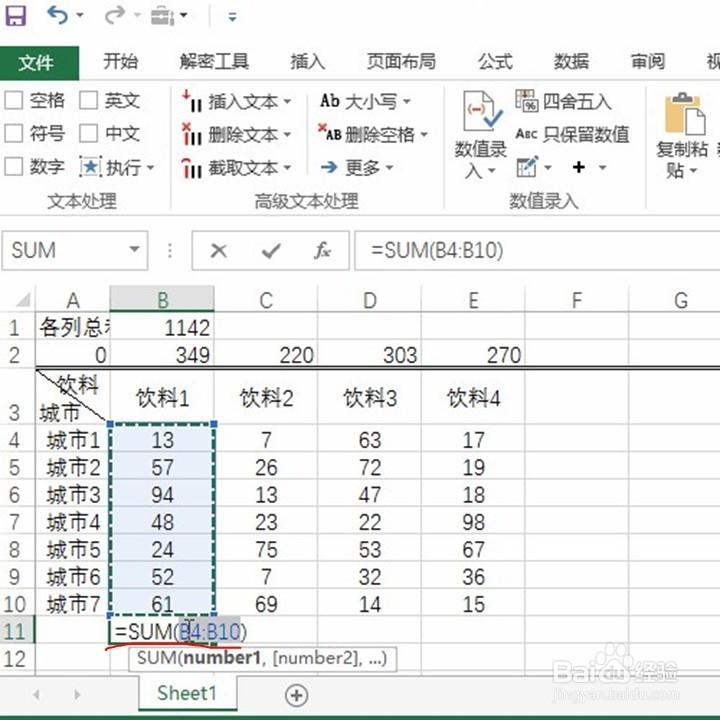The image size is (720, 720).
Task: Select row 11 header
Action: click(17, 631)
